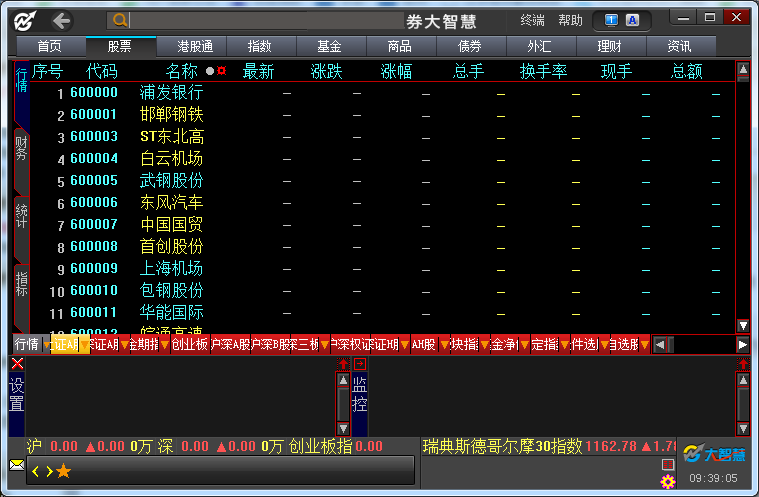
Task: Click the 大智慧 logo at bottom-right
Action: pos(714,454)
